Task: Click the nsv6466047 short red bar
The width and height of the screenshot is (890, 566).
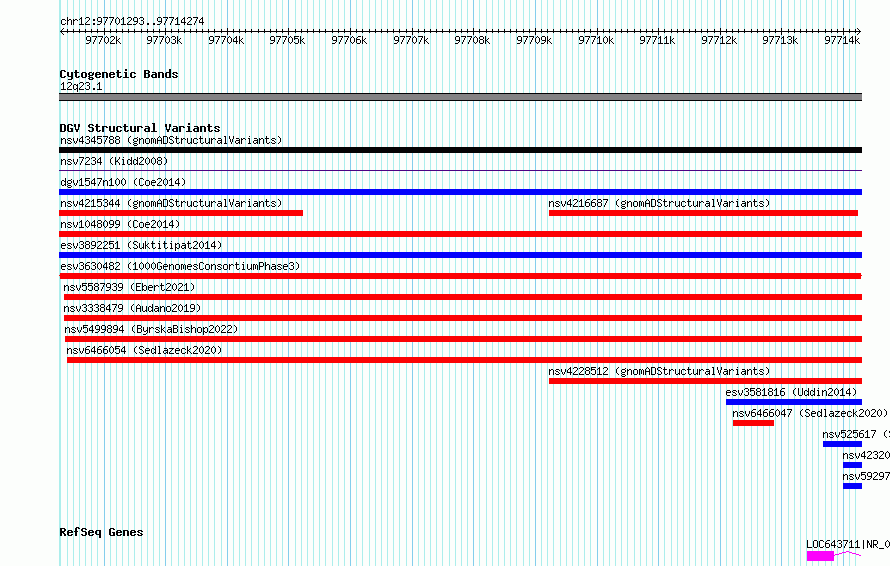Action: pos(753,423)
